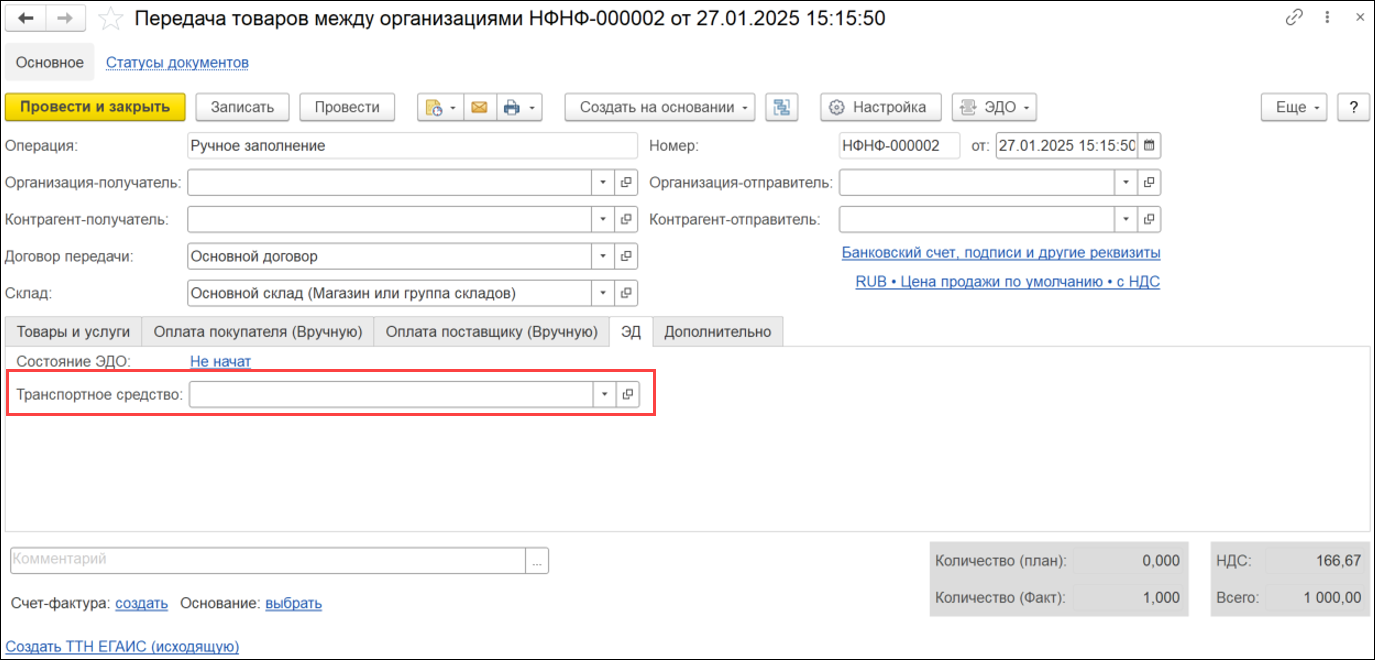Screen dimensions: 1375x661
Task: Click the printer icon in toolbar
Action: pos(512,107)
